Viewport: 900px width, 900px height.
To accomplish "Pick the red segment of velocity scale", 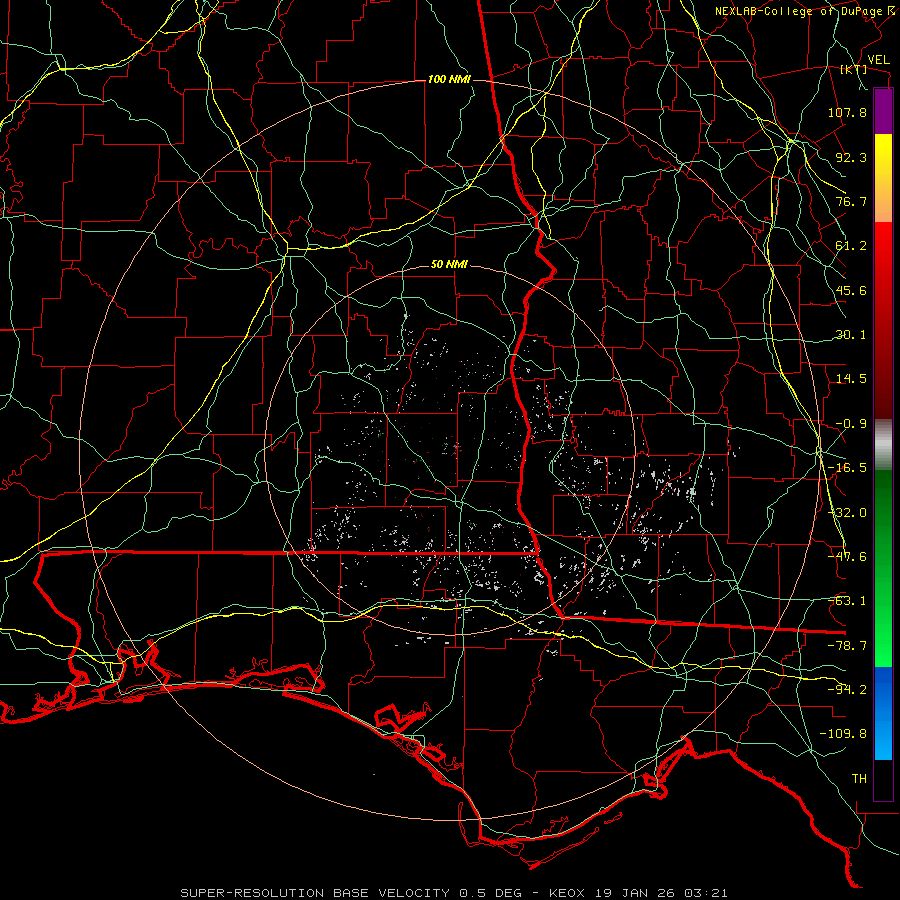I will [883, 320].
